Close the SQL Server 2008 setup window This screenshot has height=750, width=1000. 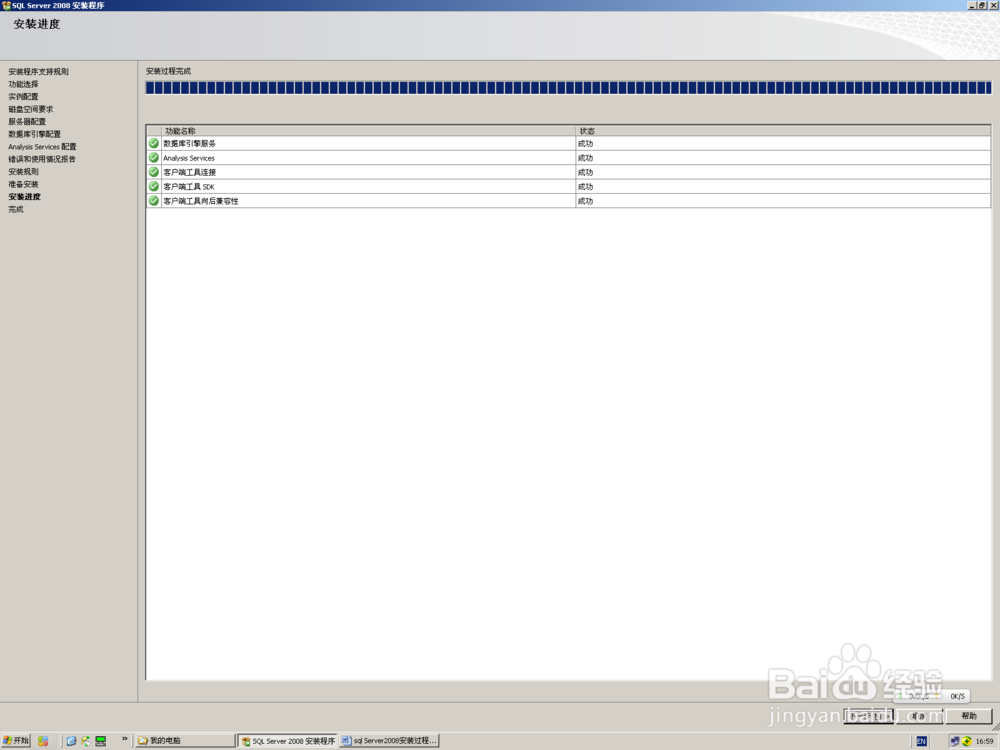tap(993, 5)
